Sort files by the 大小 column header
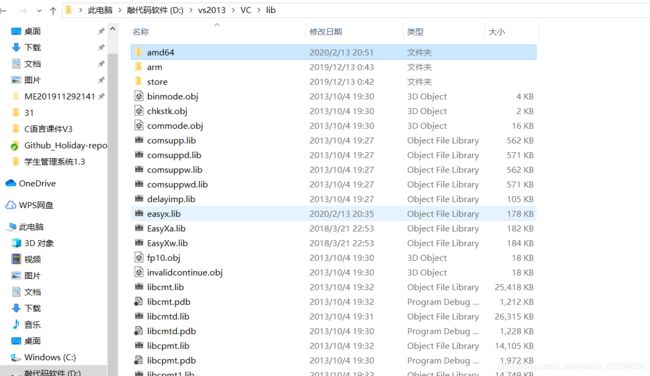Screen dimensions: 650x376 tap(496, 32)
